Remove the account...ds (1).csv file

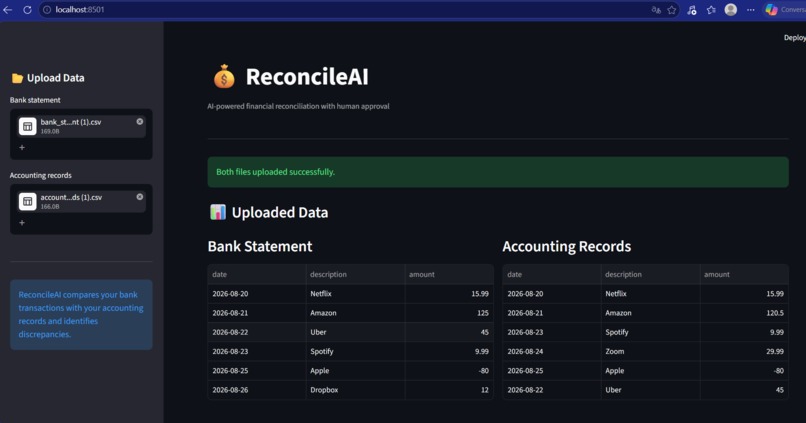tap(140, 197)
